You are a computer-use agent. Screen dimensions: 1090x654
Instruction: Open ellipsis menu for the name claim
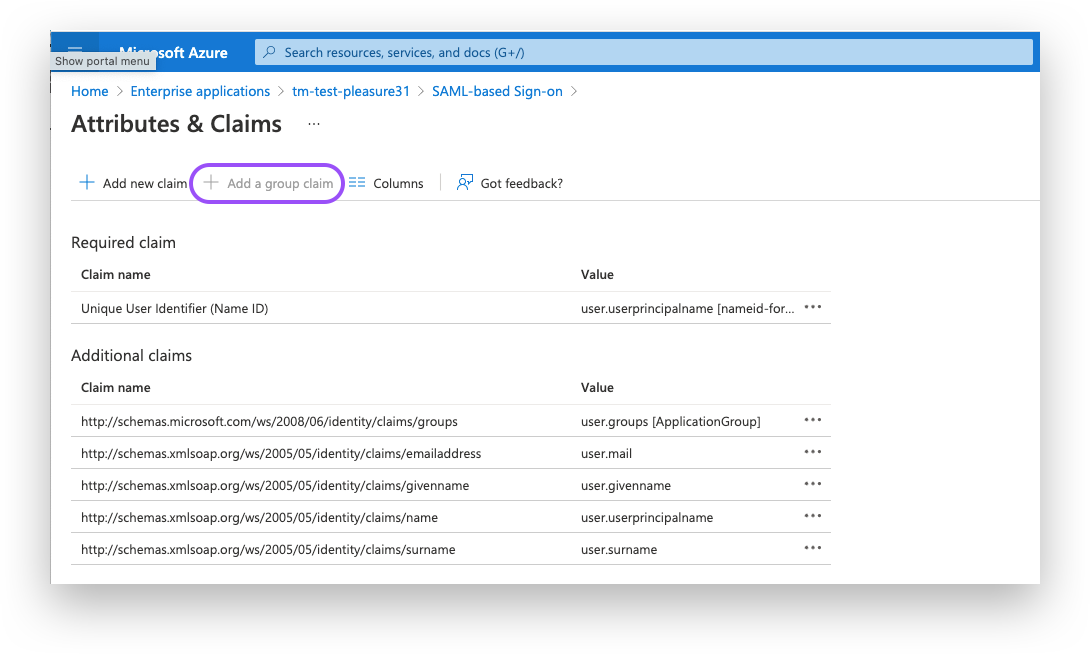tap(812, 517)
